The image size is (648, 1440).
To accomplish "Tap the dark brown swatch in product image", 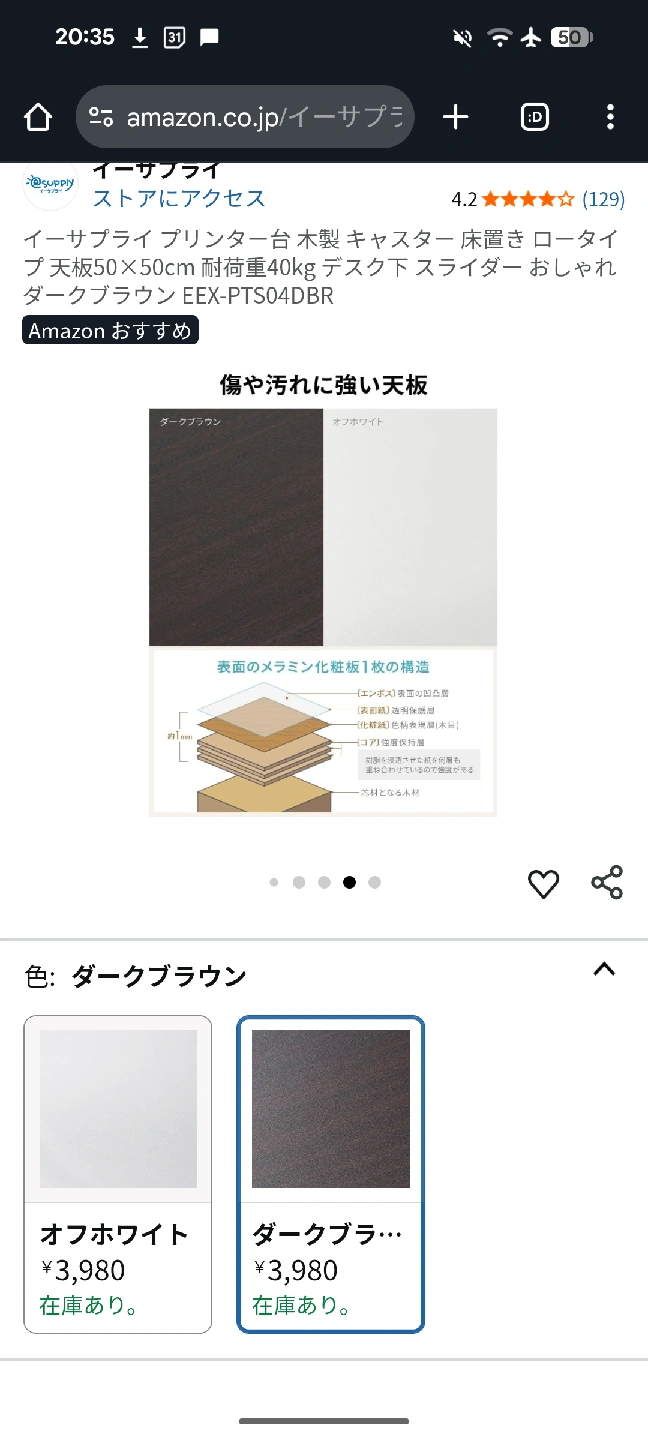I will click(236, 527).
